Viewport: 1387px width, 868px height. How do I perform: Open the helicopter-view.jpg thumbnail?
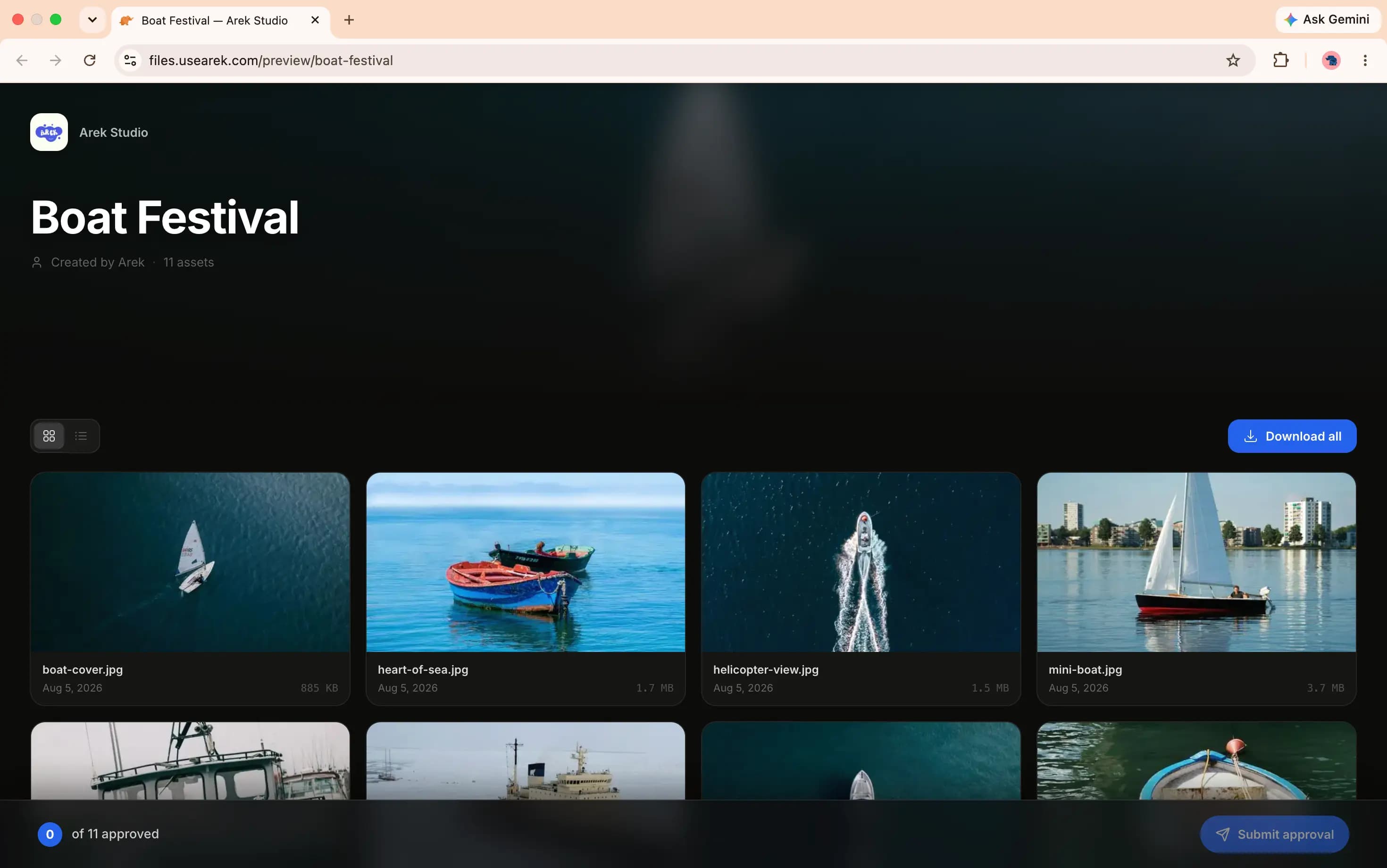(x=861, y=562)
